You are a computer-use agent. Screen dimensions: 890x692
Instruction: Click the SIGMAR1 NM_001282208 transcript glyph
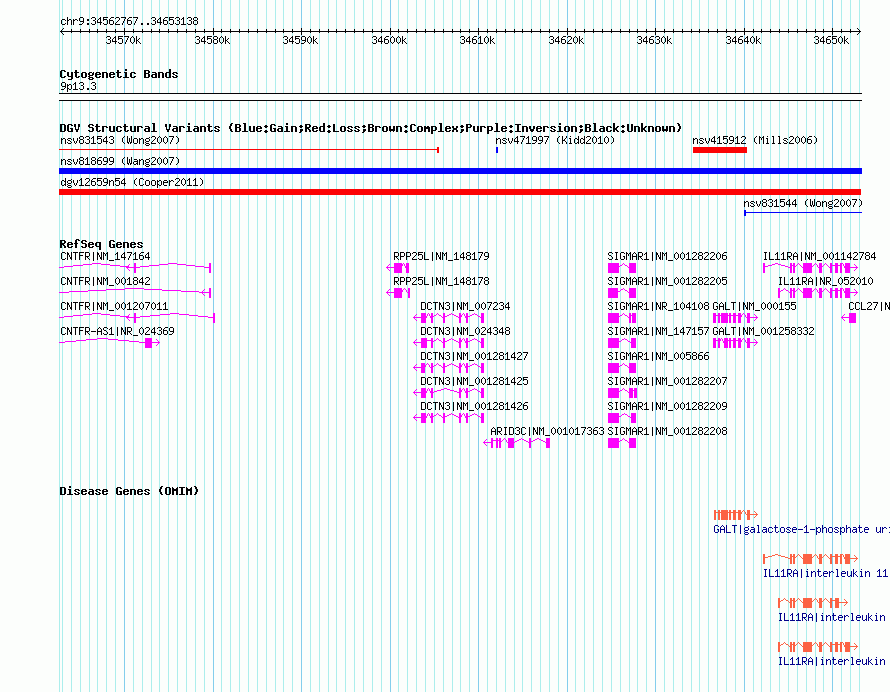click(x=622, y=443)
